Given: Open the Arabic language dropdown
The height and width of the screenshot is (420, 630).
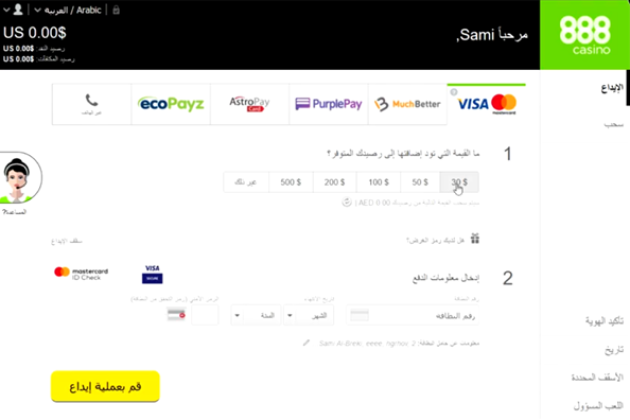Looking at the screenshot, I should (68, 10).
